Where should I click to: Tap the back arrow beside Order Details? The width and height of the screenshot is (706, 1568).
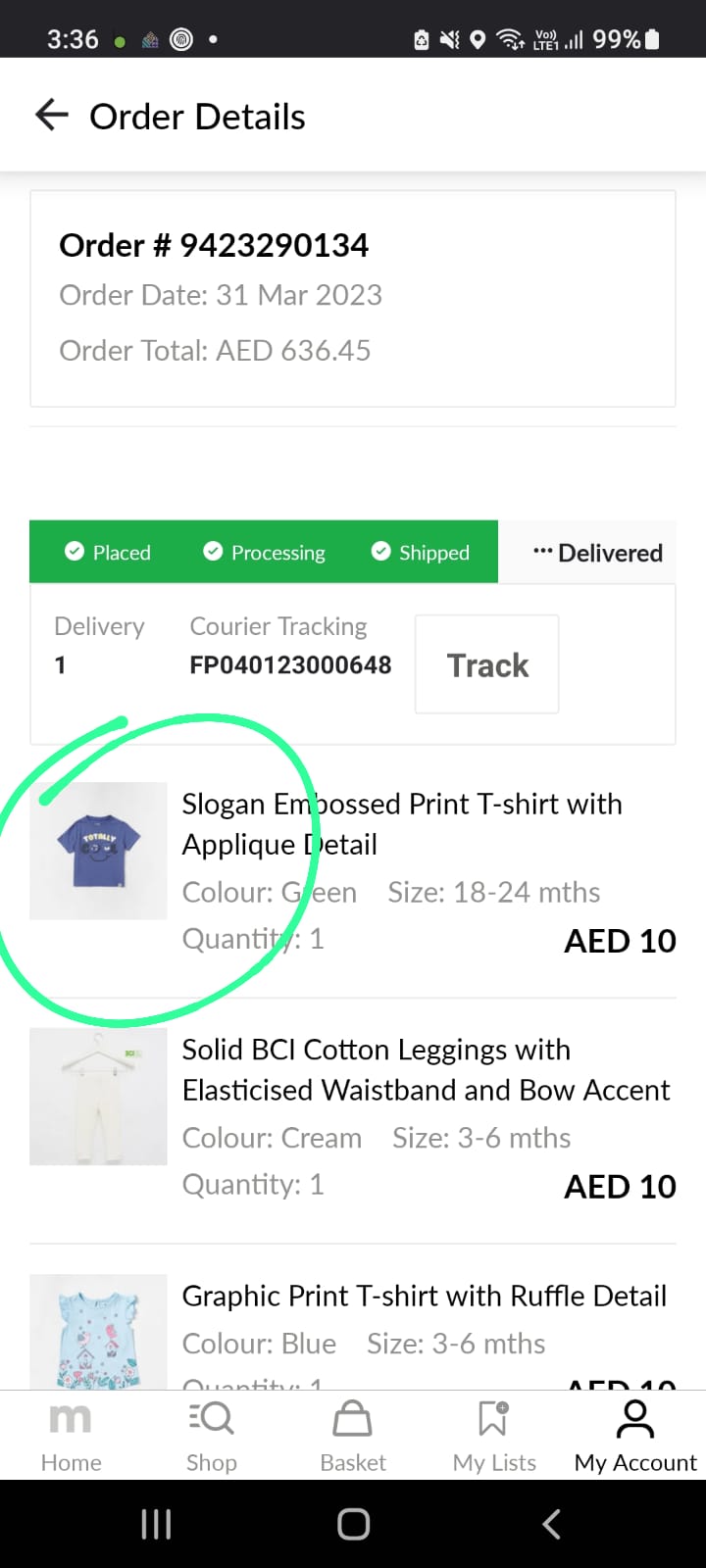(x=52, y=116)
